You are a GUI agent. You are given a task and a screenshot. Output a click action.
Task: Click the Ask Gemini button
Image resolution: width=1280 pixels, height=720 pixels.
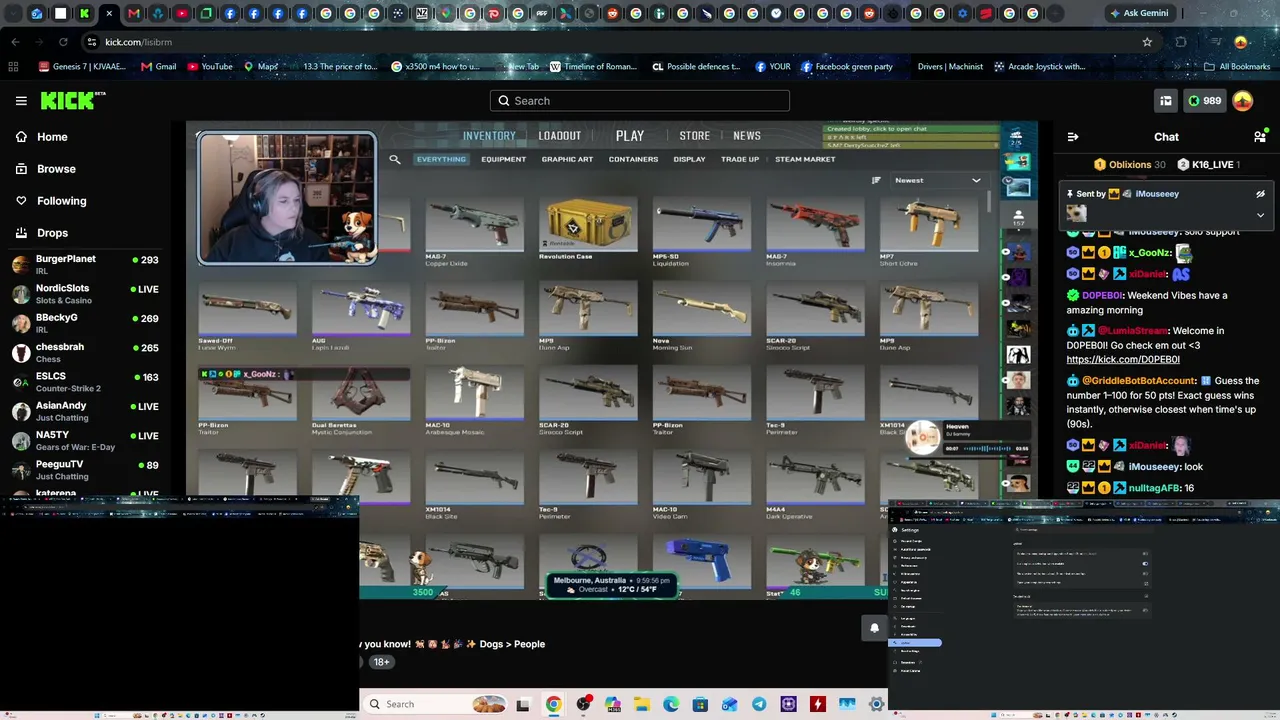[x=1138, y=14]
